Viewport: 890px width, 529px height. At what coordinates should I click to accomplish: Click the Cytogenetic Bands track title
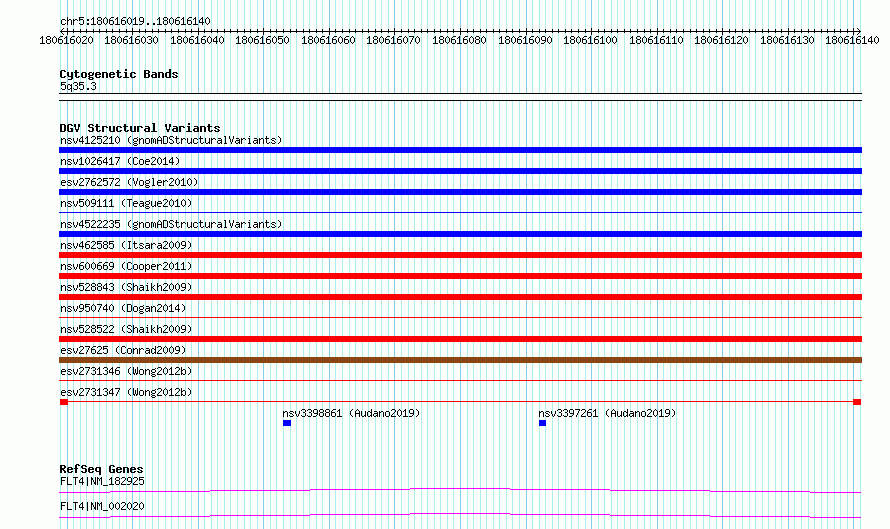[x=119, y=74]
